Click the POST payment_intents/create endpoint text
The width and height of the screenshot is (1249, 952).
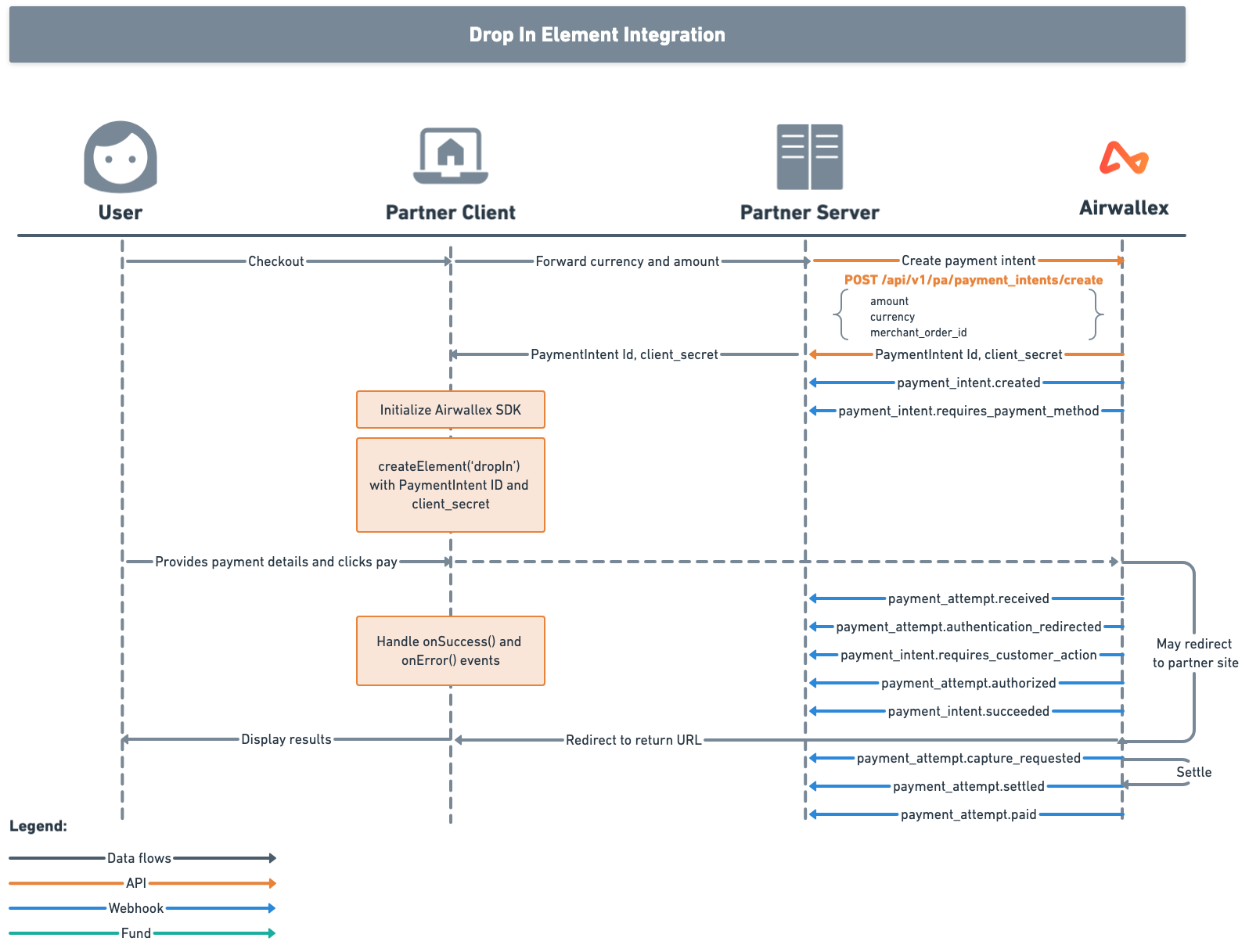pos(974,280)
